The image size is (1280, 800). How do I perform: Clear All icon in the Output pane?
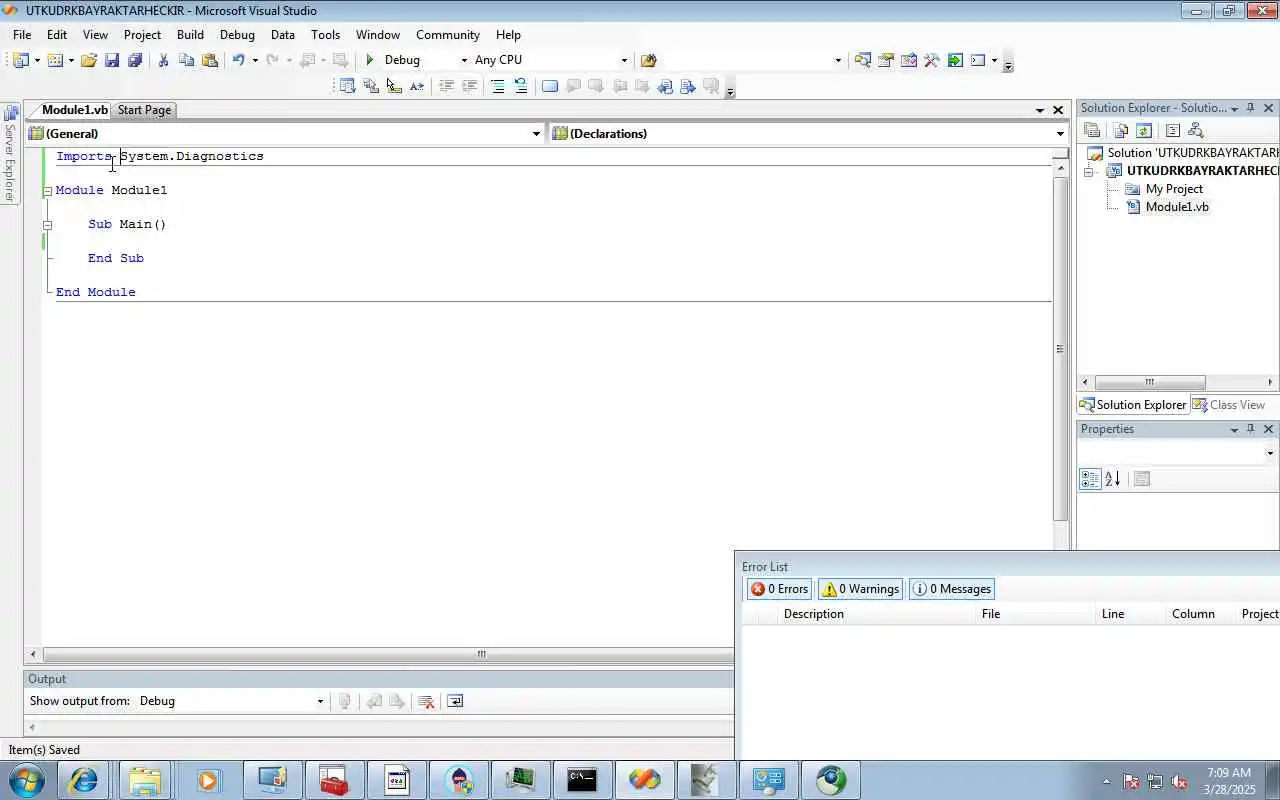pos(426,701)
